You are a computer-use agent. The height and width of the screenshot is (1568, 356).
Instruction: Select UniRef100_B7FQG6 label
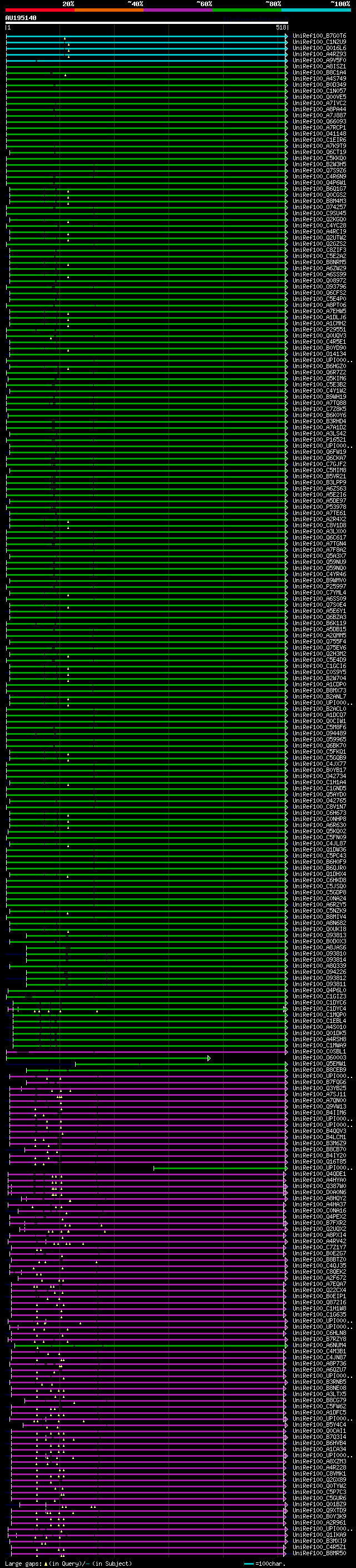(319, 1082)
